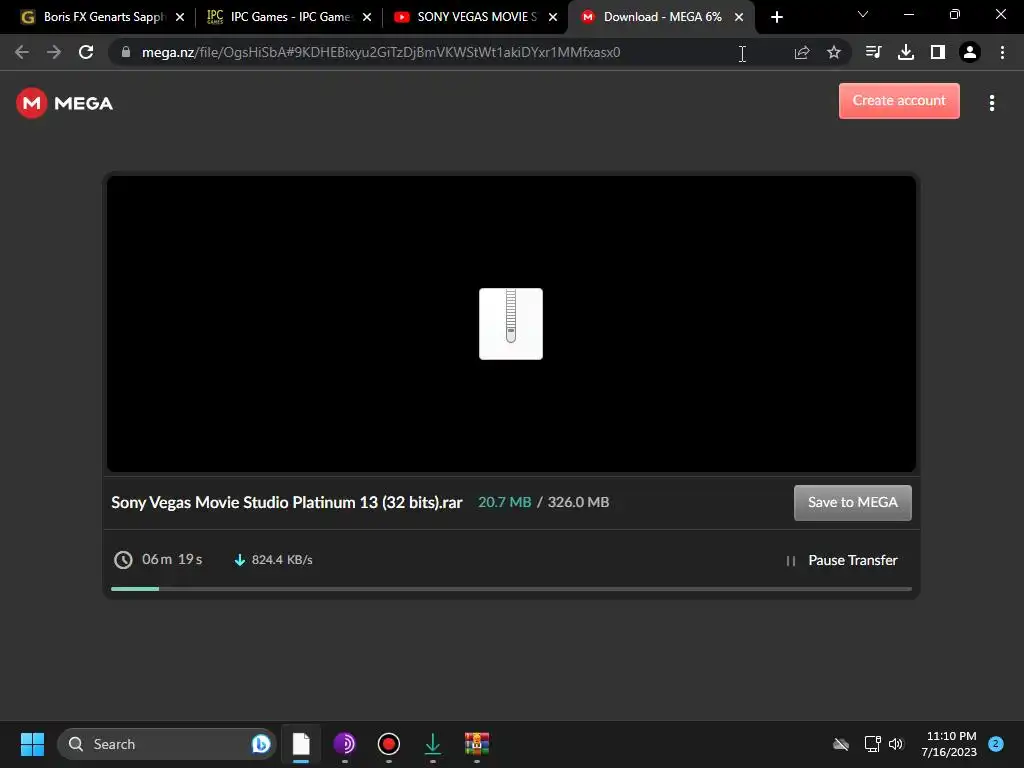
Task: Close the Boris FX tab
Action: click(180, 17)
